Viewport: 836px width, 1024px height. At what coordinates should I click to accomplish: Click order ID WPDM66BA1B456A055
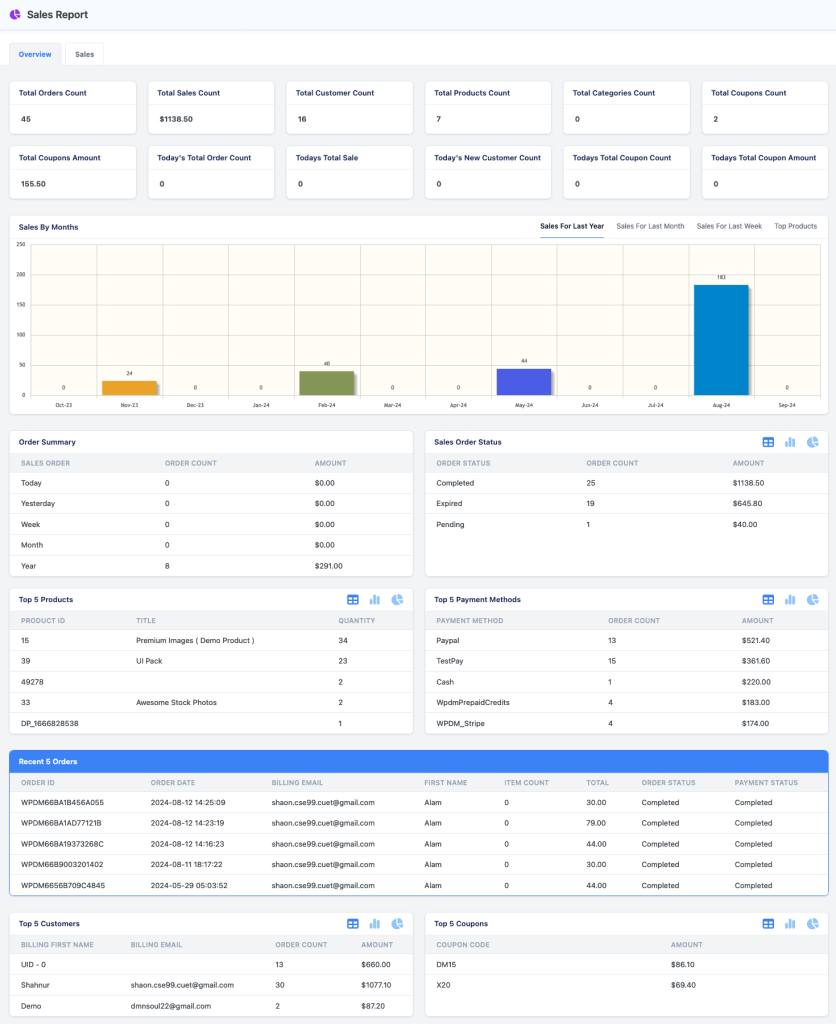tap(62, 803)
